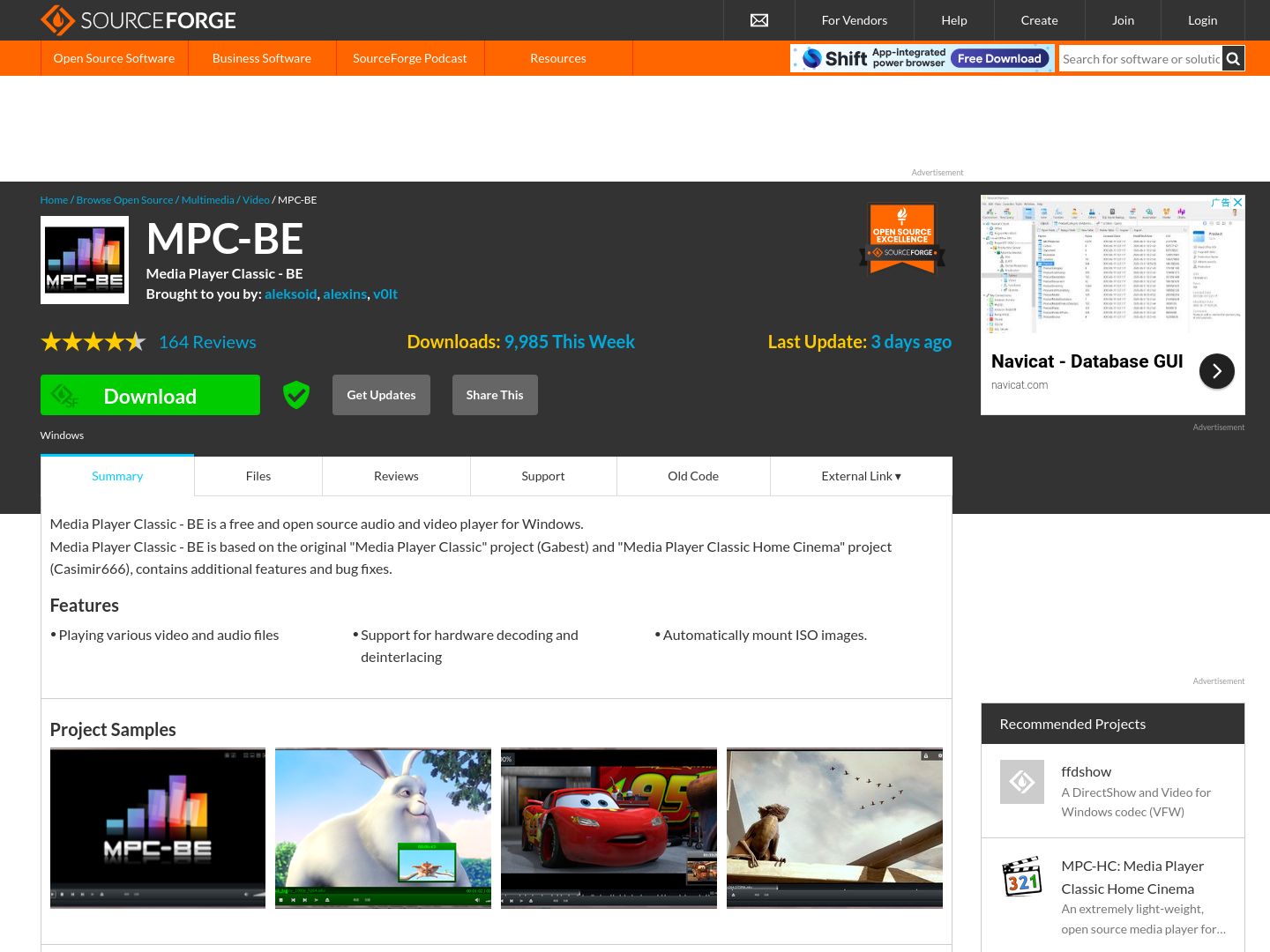Click the MPC-BE project logo
This screenshot has height=952, width=1270.
point(85,260)
